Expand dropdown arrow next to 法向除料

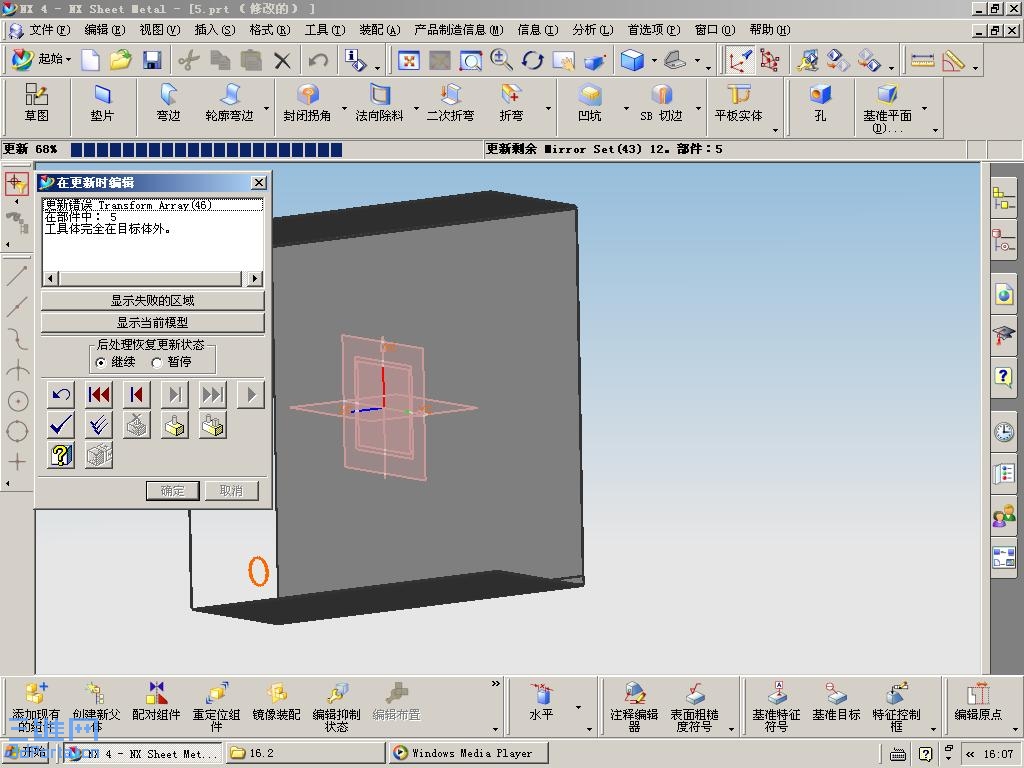click(x=416, y=108)
